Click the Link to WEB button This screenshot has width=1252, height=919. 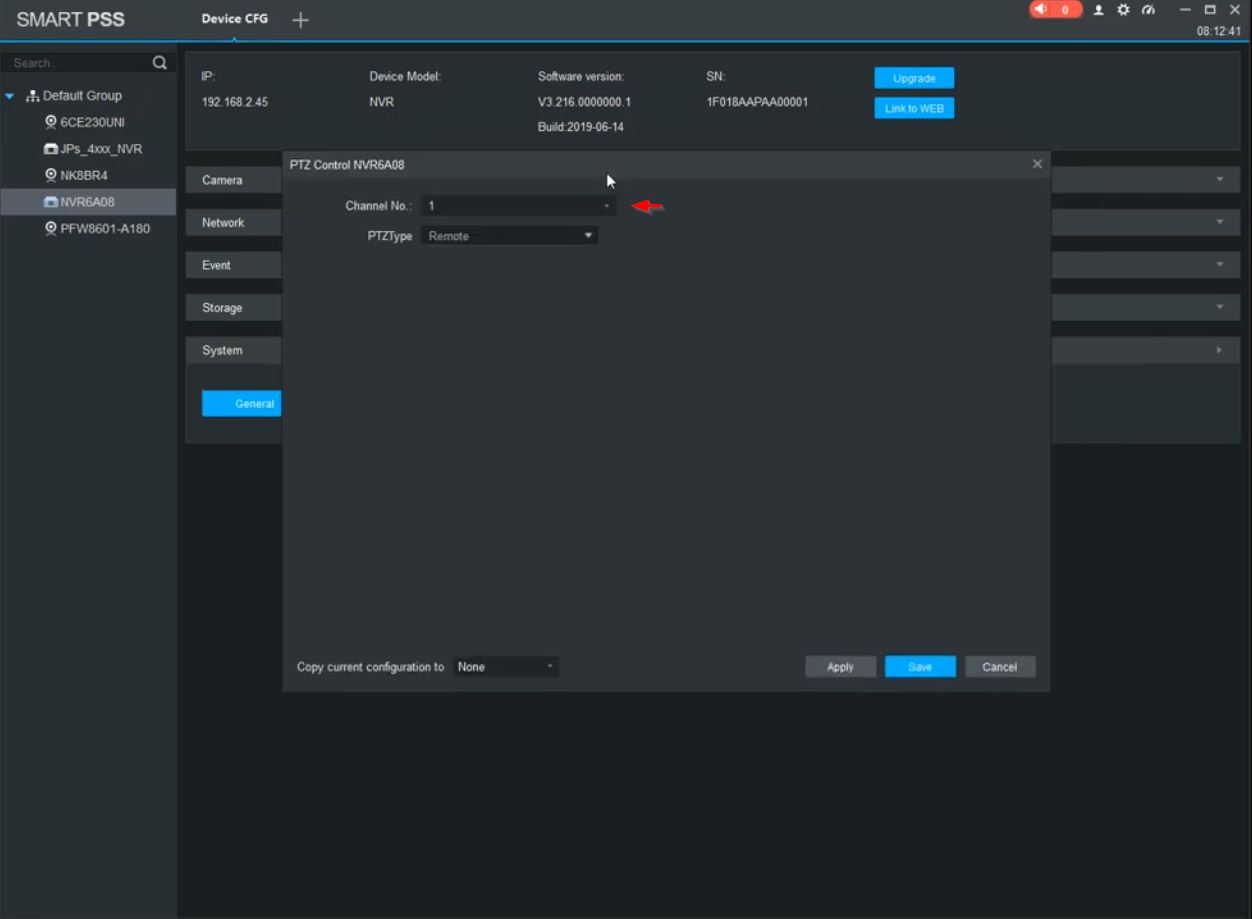pos(914,108)
